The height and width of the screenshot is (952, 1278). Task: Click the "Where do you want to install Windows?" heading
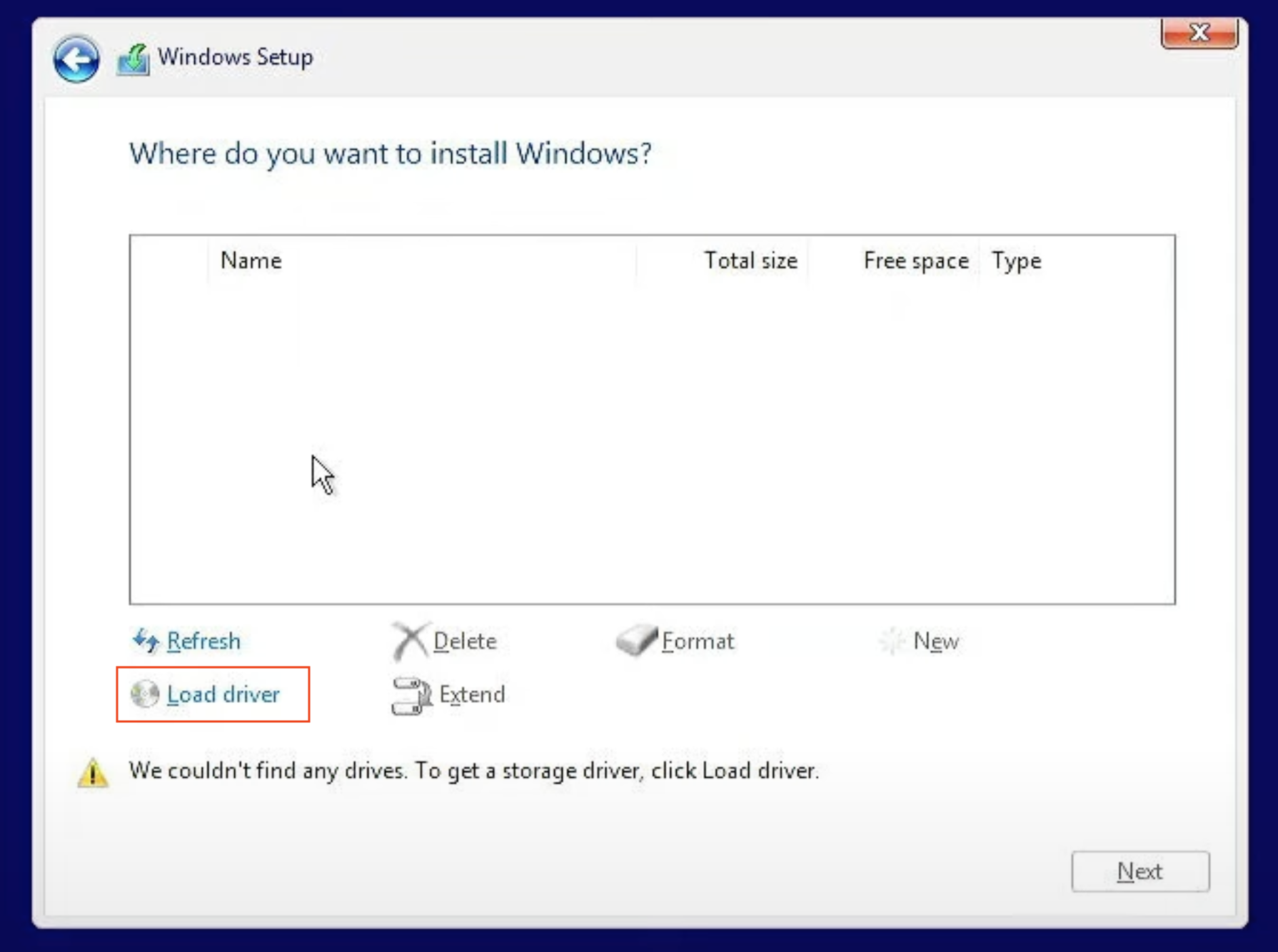click(391, 153)
